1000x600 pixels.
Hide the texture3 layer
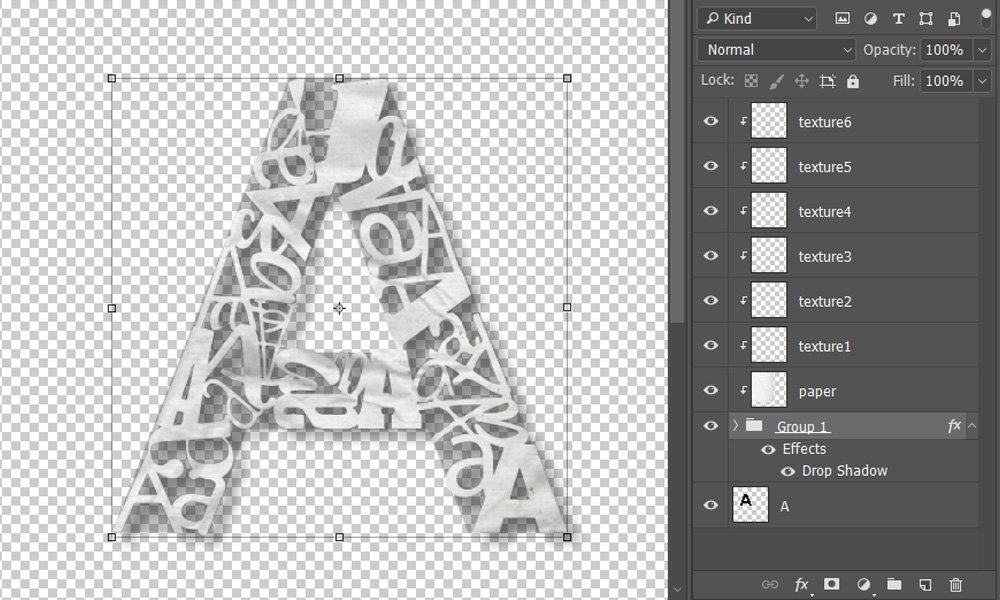(x=710, y=256)
